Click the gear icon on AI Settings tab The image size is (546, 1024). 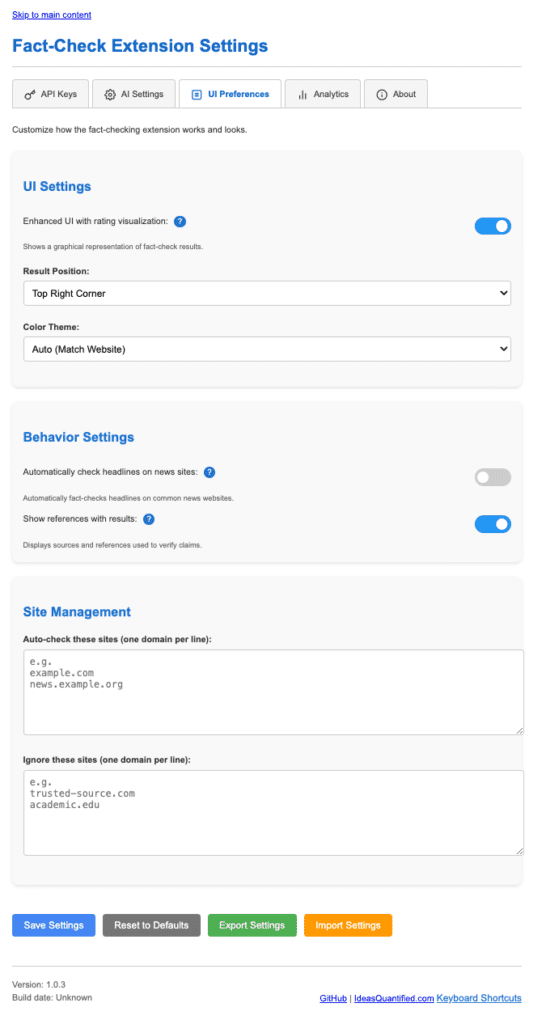click(110, 95)
